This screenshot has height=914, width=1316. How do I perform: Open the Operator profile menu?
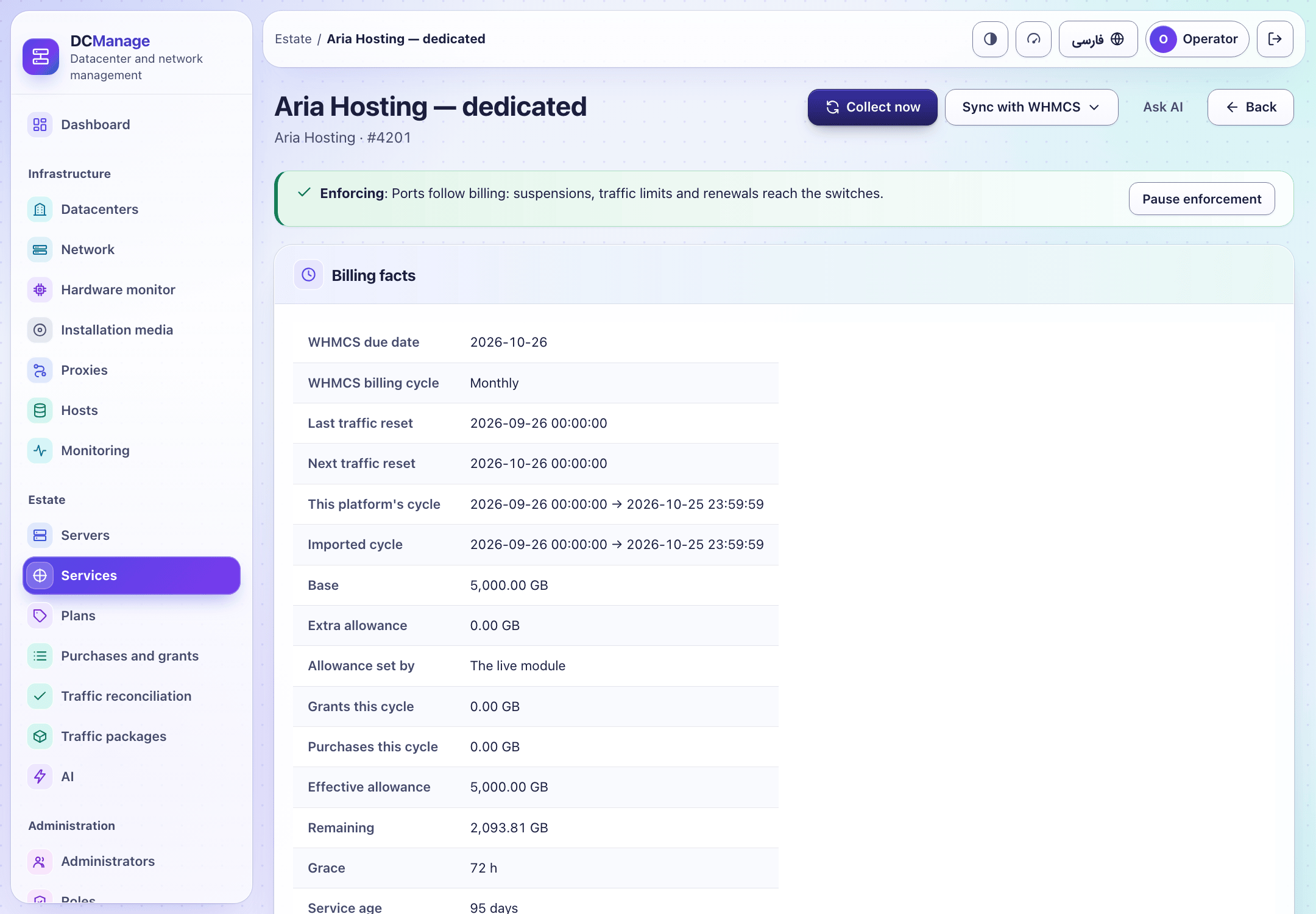coord(1197,39)
